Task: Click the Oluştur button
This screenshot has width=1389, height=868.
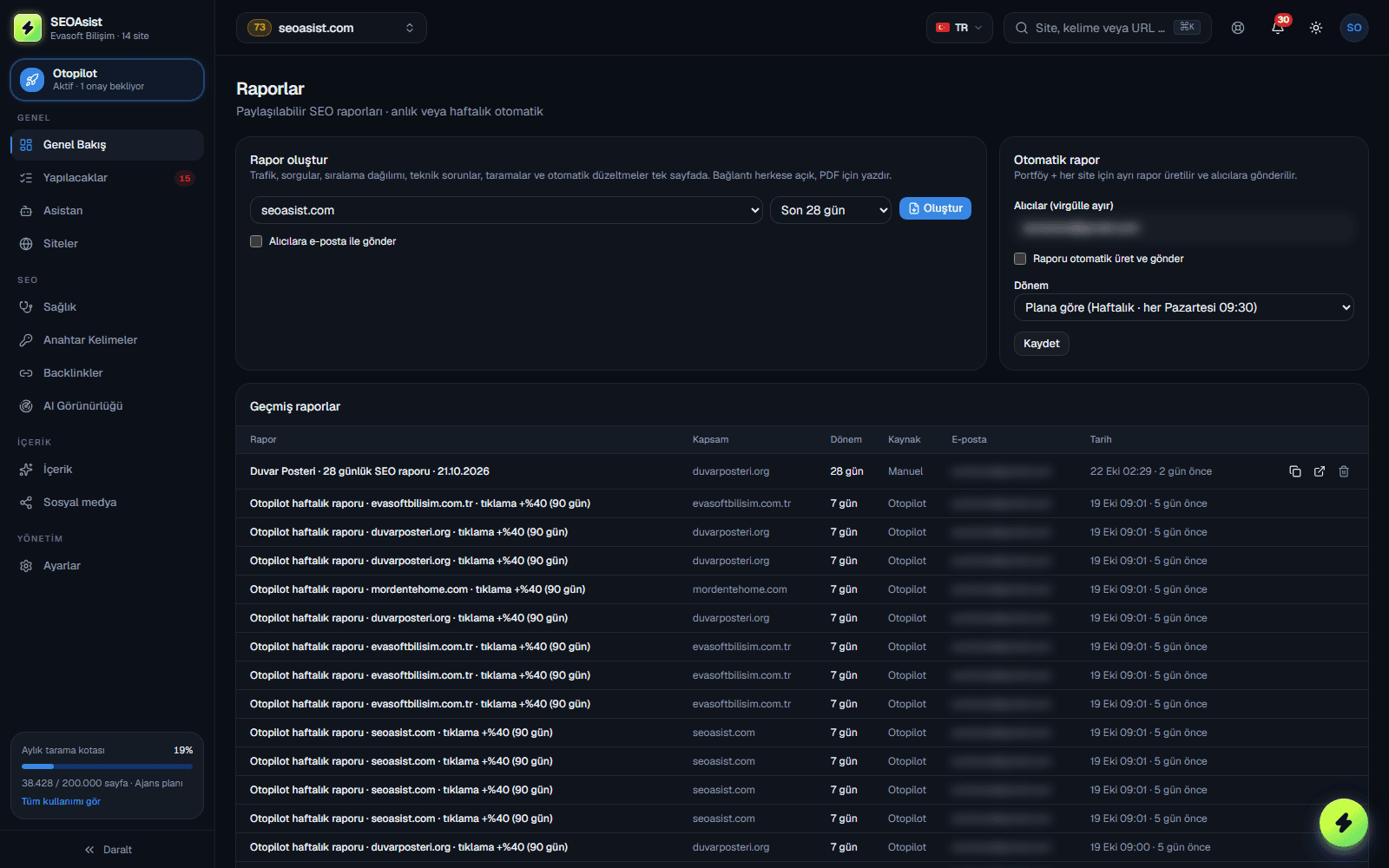Action: 935,208
